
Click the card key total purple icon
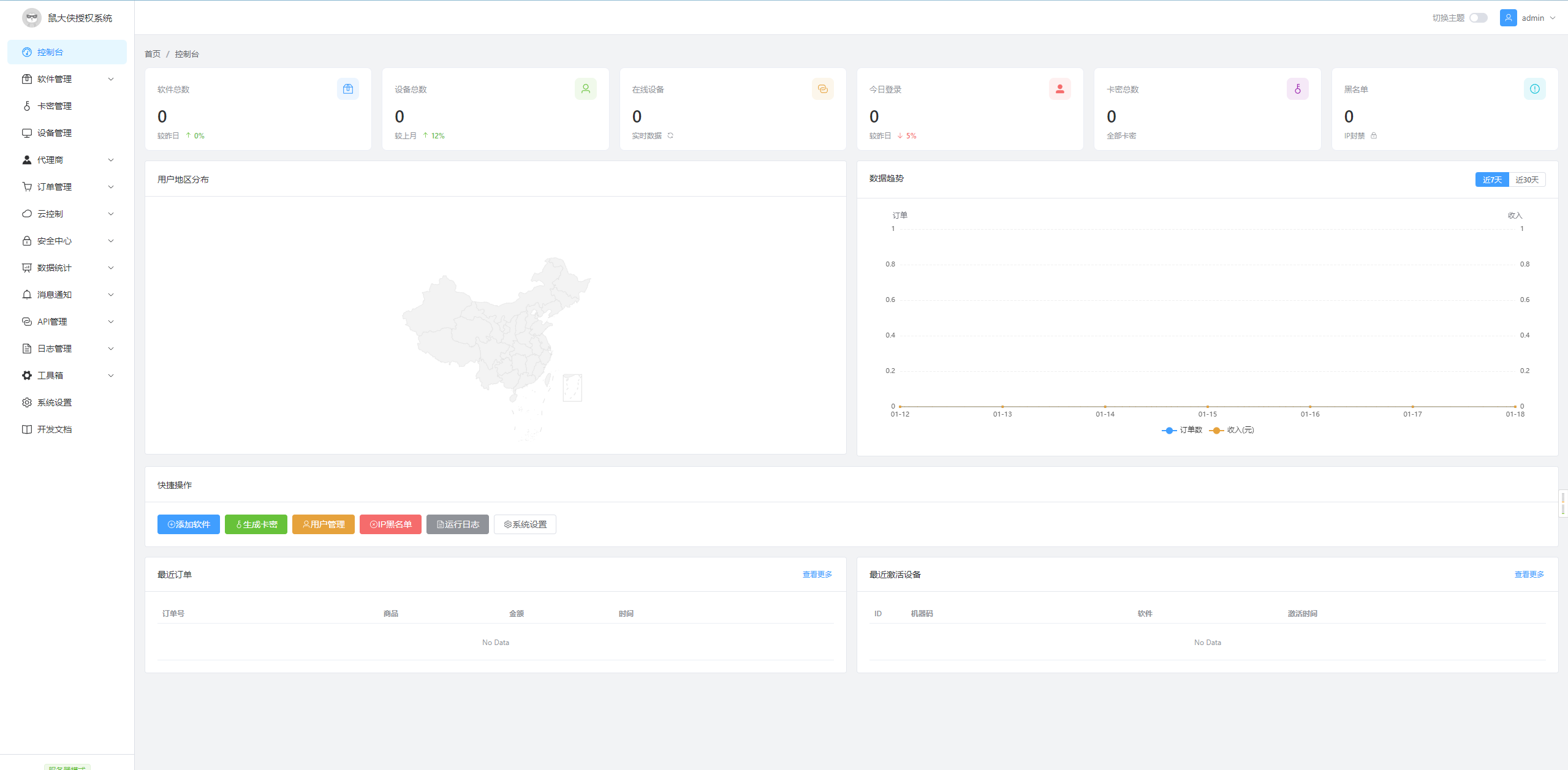[x=1297, y=89]
